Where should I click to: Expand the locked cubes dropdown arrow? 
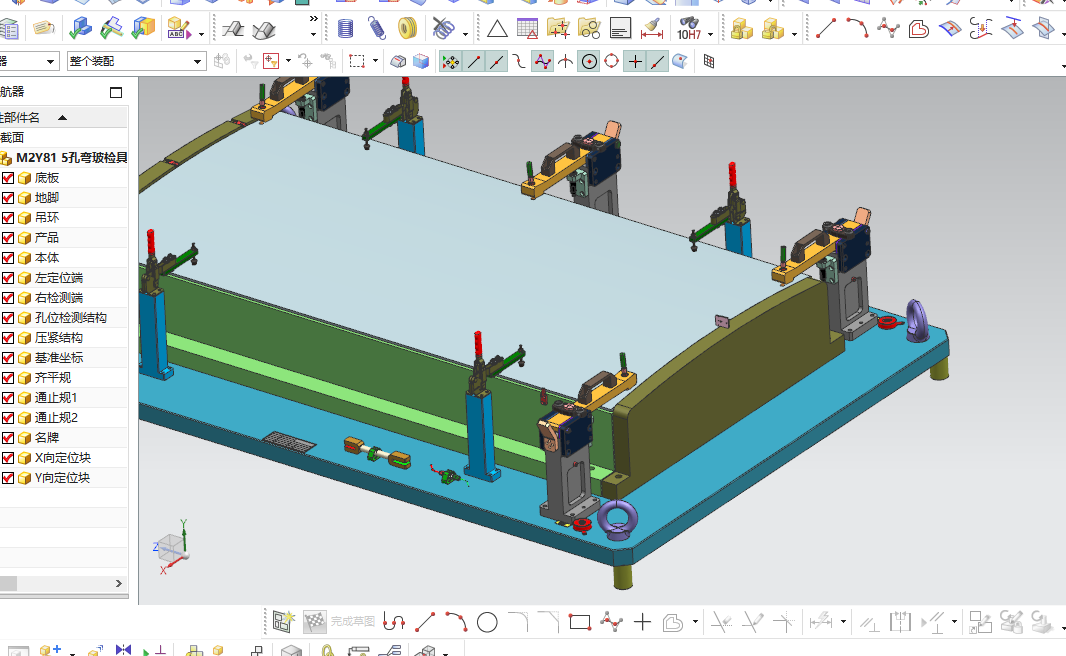pyautogui.click(x=794, y=34)
